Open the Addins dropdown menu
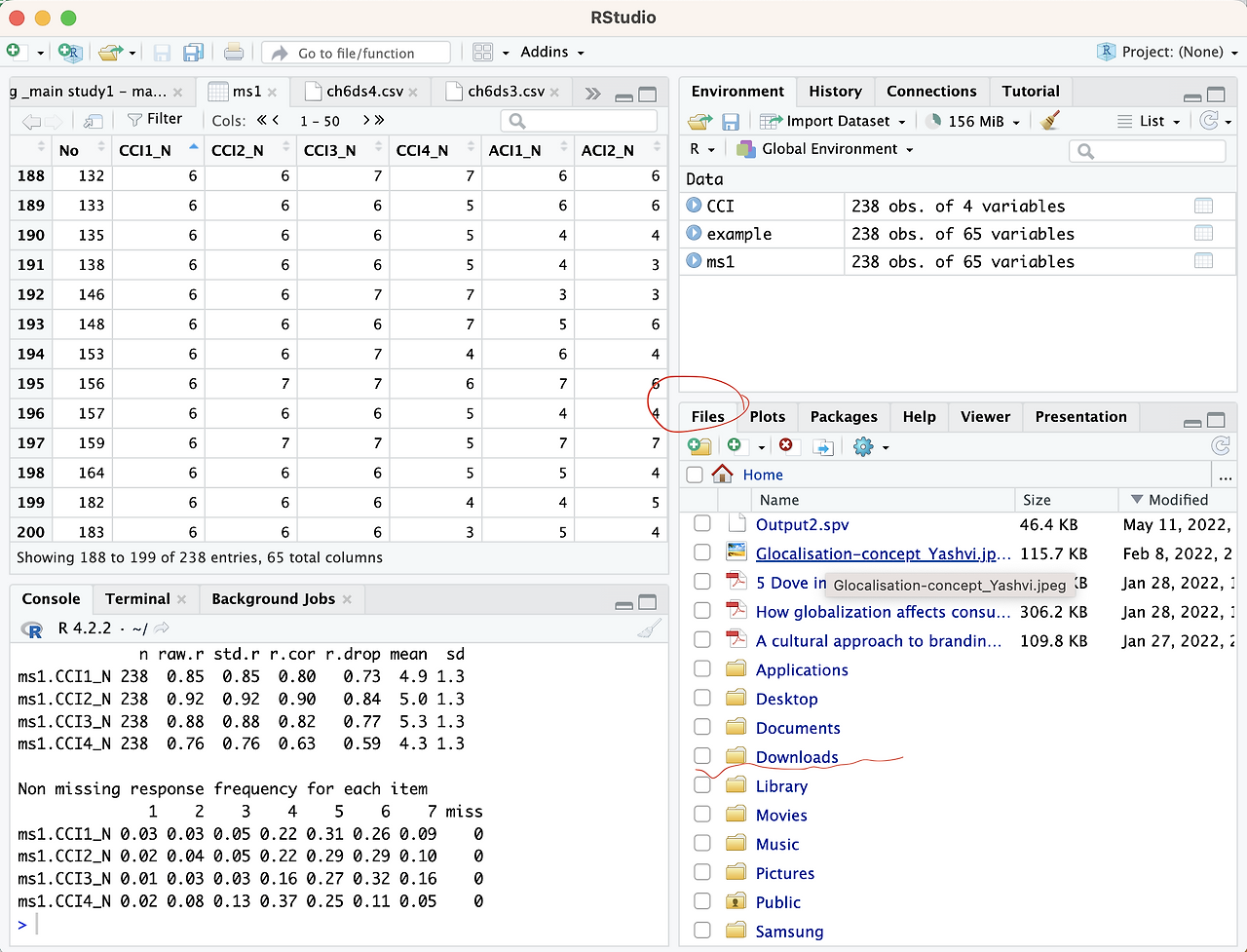 click(x=551, y=53)
